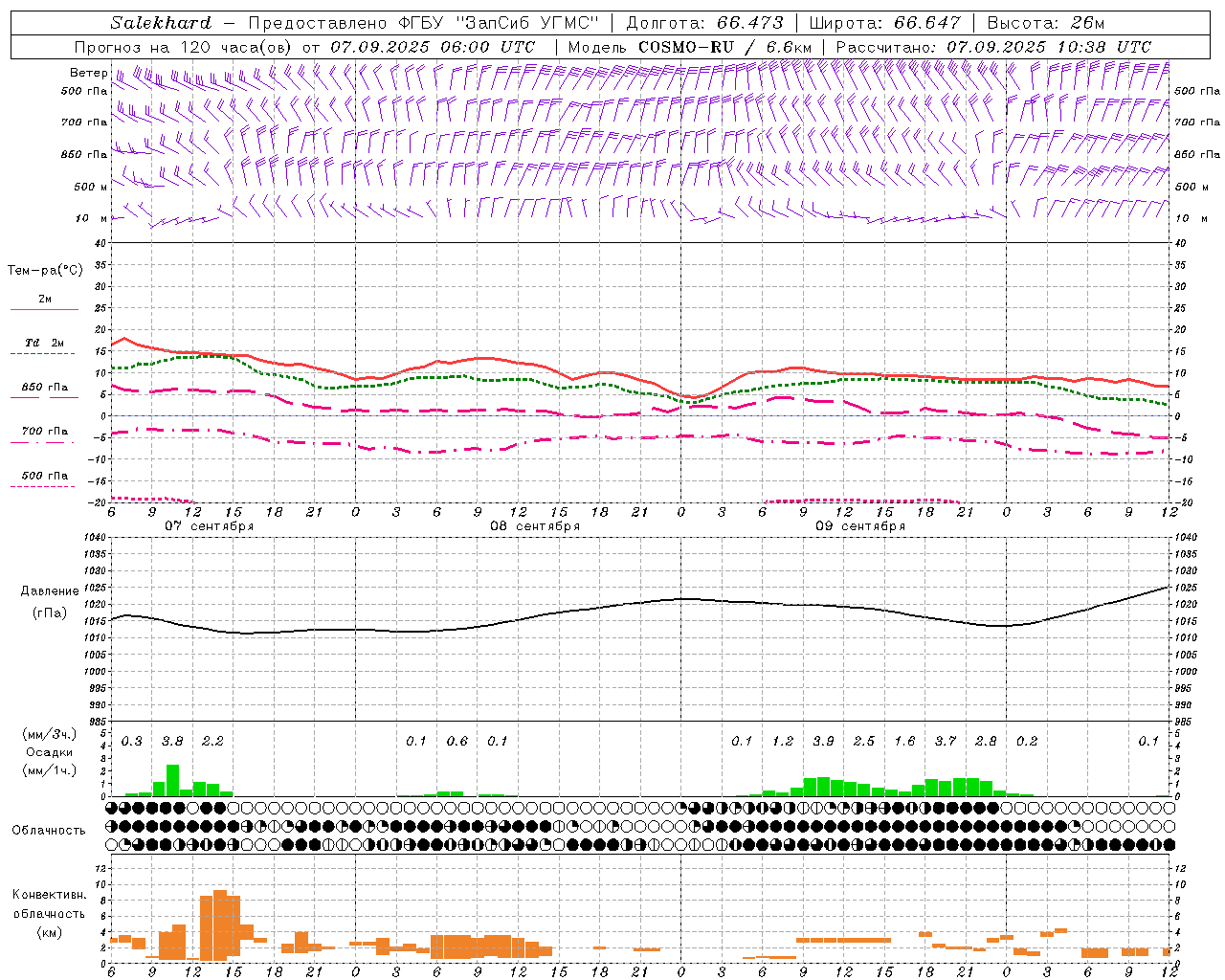Viewport: 1225px width, 980px height.
Task: Click the dashed Td 2м legend line
Action: pos(42,353)
